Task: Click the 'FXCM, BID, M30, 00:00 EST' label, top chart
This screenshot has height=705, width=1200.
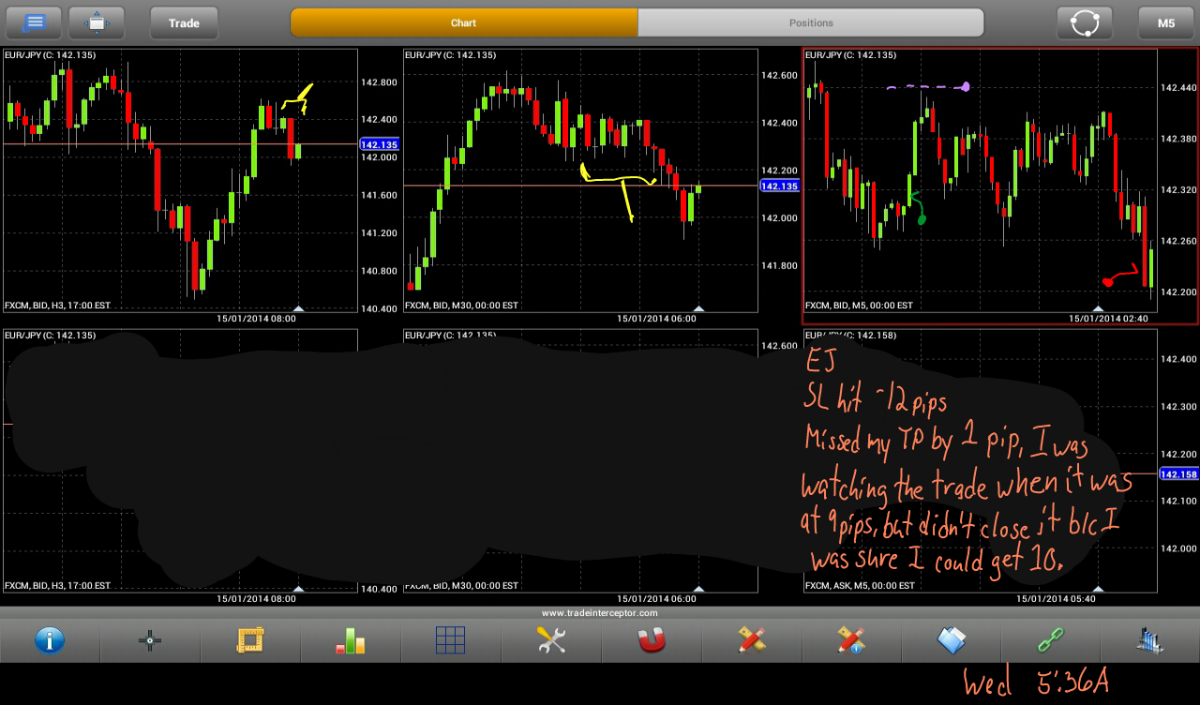Action: tap(462, 305)
